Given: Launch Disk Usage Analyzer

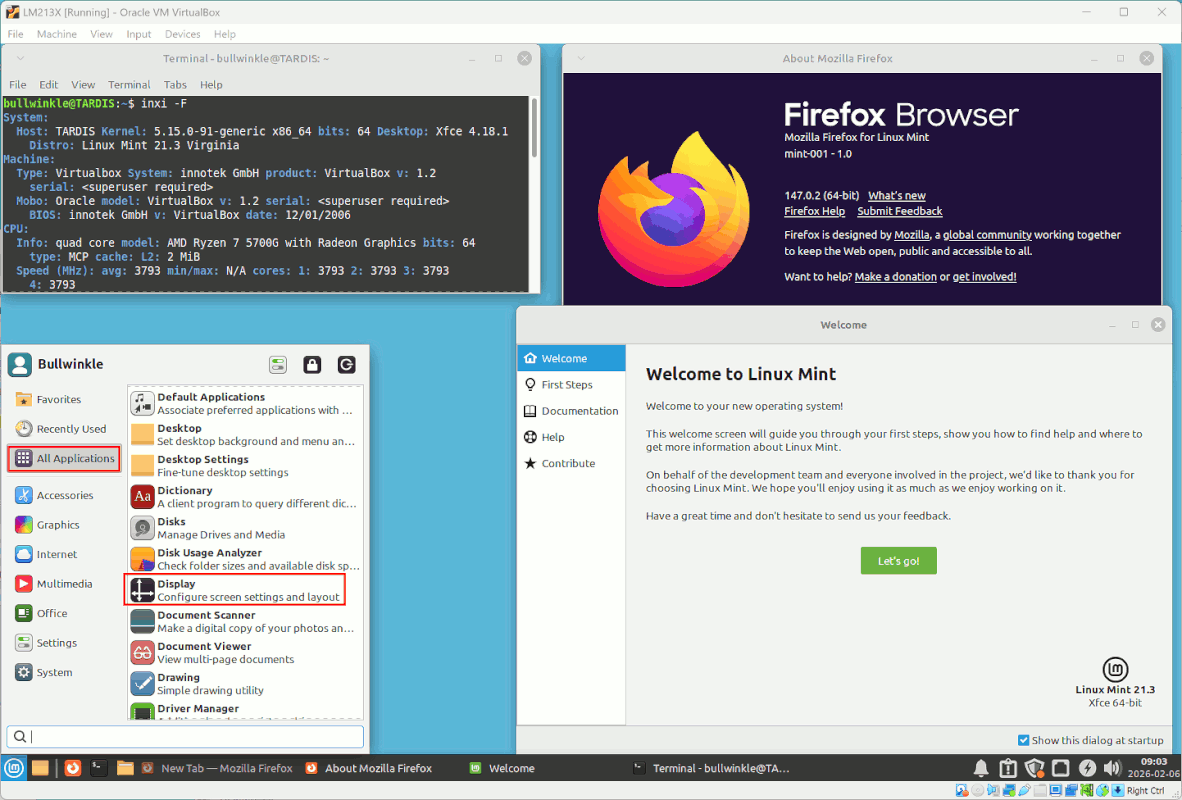Looking at the screenshot, I should (x=246, y=559).
